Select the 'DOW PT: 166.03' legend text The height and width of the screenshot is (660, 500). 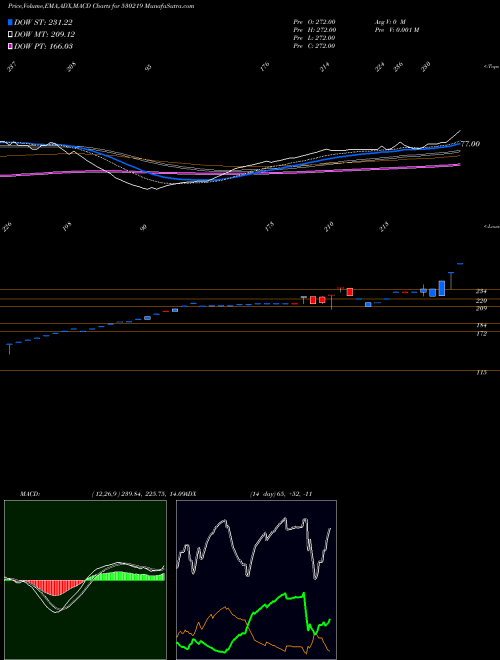coord(43,46)
